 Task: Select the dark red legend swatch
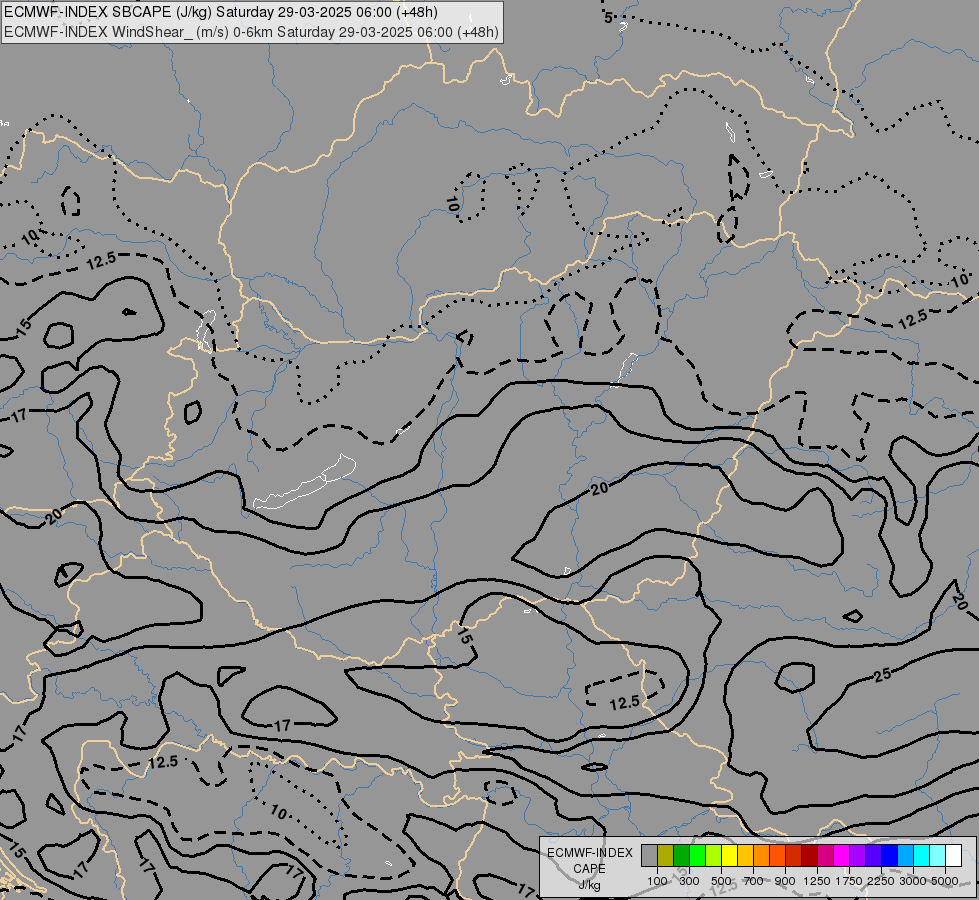tap(810, 856)
